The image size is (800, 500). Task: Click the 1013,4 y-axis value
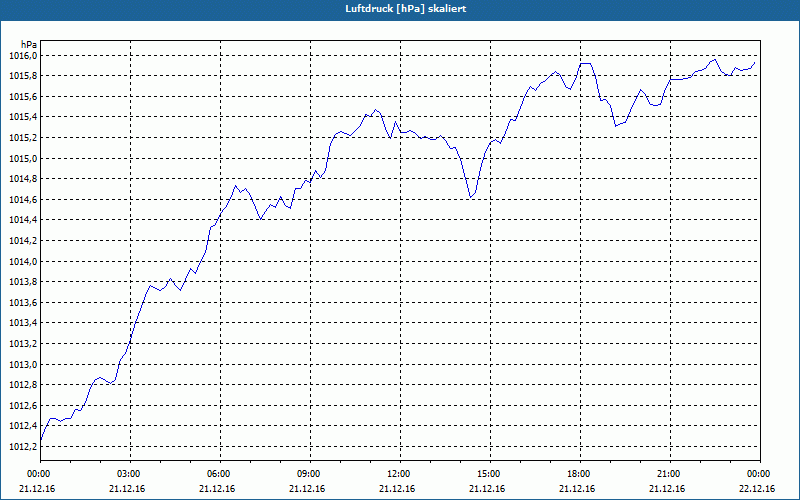[23, 323]
